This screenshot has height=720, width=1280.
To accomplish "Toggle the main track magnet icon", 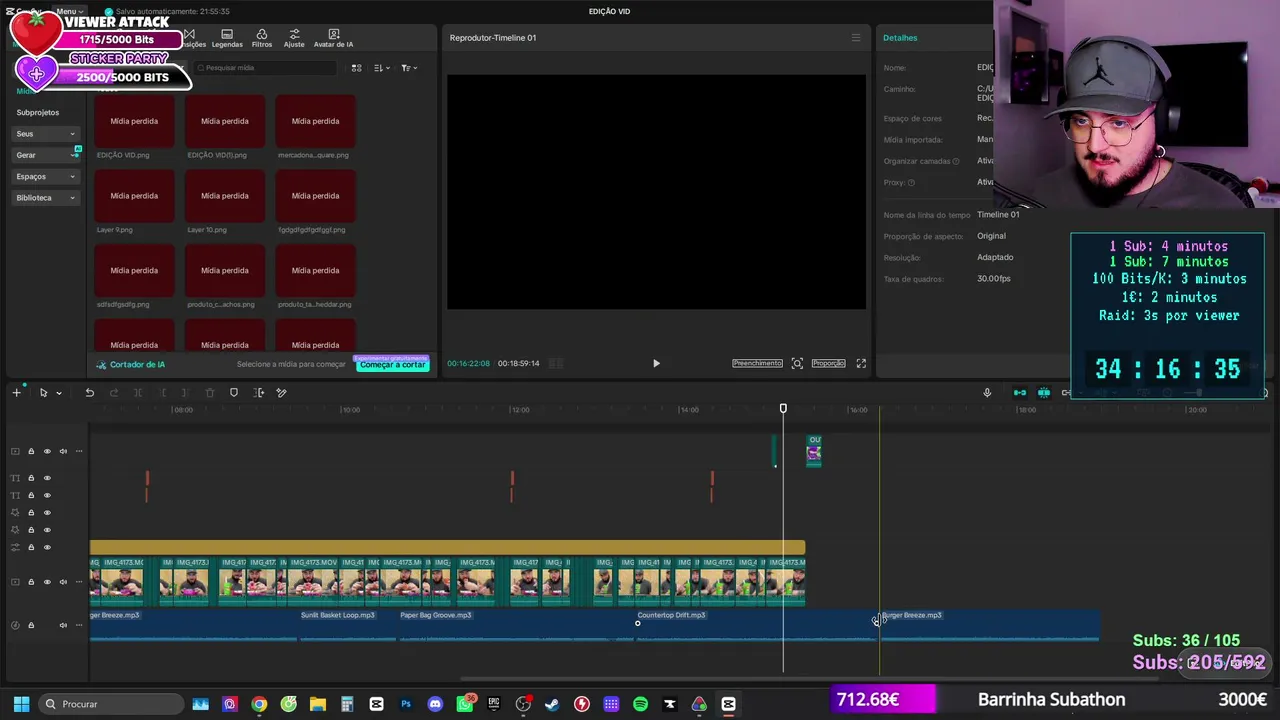I will pyautogui.click(x=1019, y=393).
